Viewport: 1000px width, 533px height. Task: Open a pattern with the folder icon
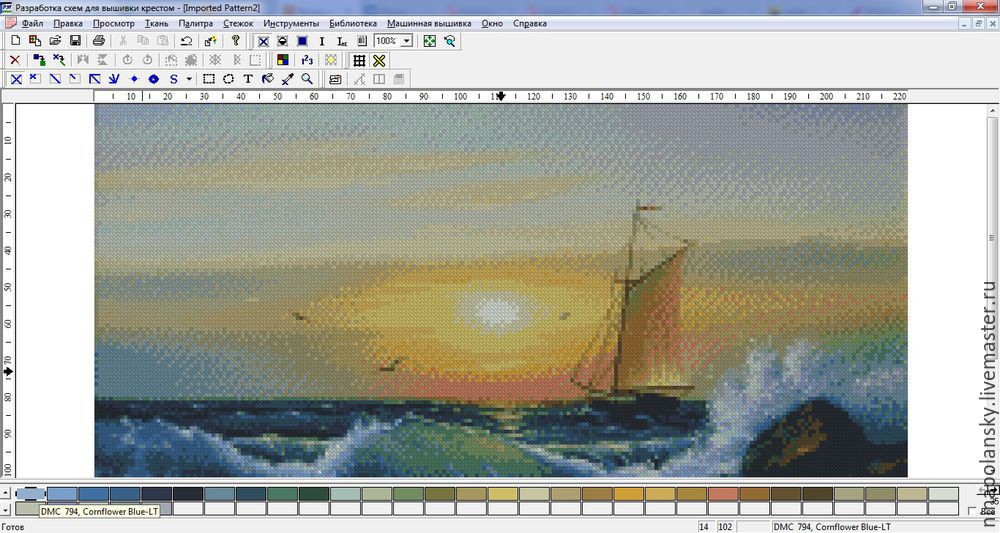point(55,41)
